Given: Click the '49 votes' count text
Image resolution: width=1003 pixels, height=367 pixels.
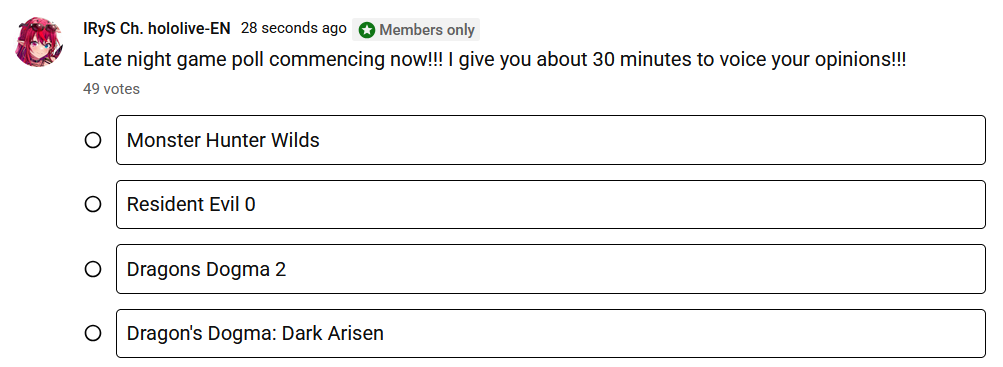Looking at the screenshot, I should point(111,89).
